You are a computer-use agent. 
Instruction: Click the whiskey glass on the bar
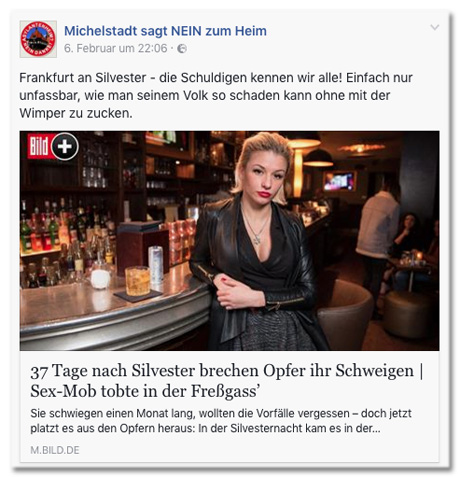click(x=137, y=281)
